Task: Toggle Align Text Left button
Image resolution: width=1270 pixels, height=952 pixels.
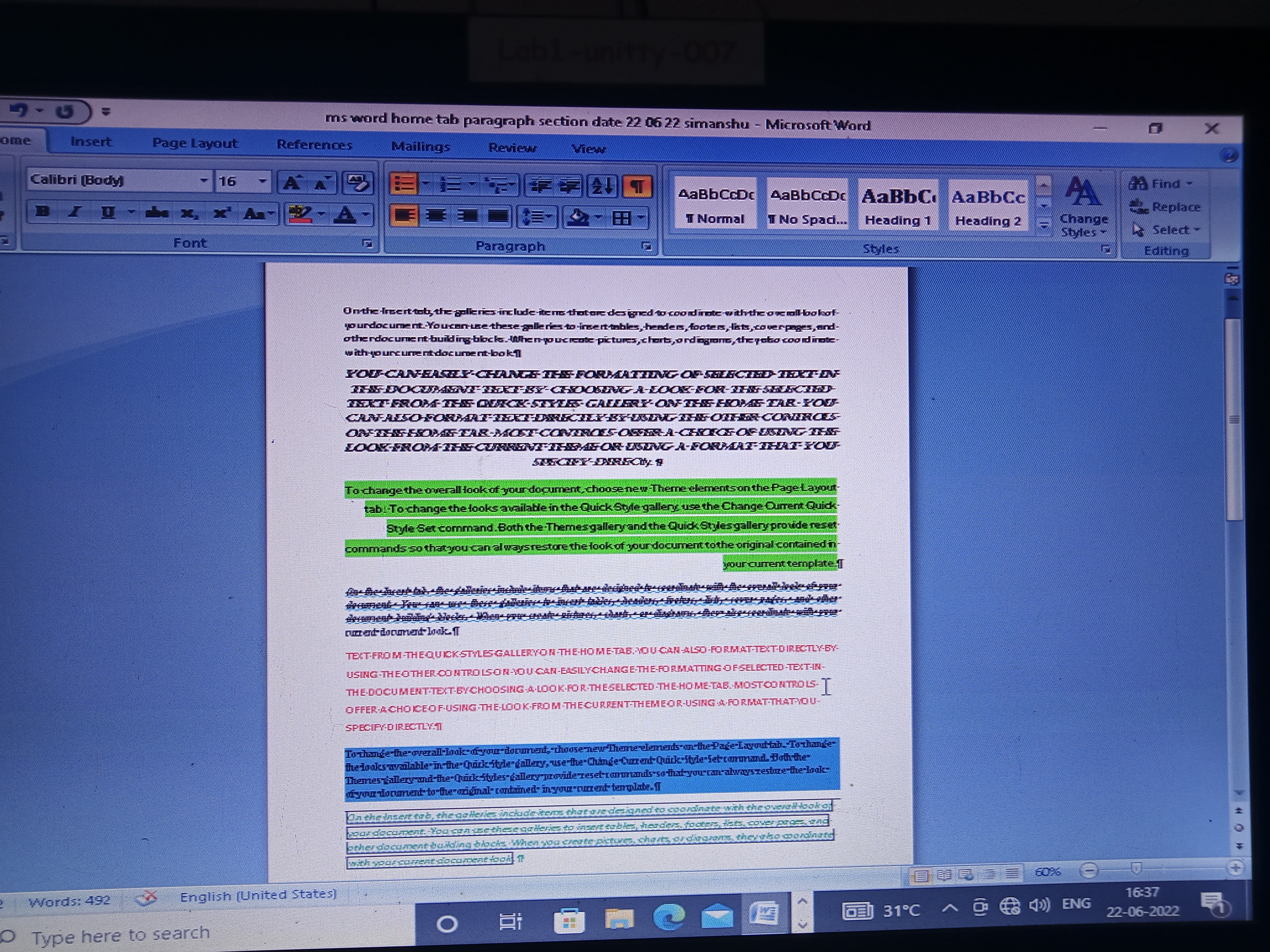Action: (404, 215)
